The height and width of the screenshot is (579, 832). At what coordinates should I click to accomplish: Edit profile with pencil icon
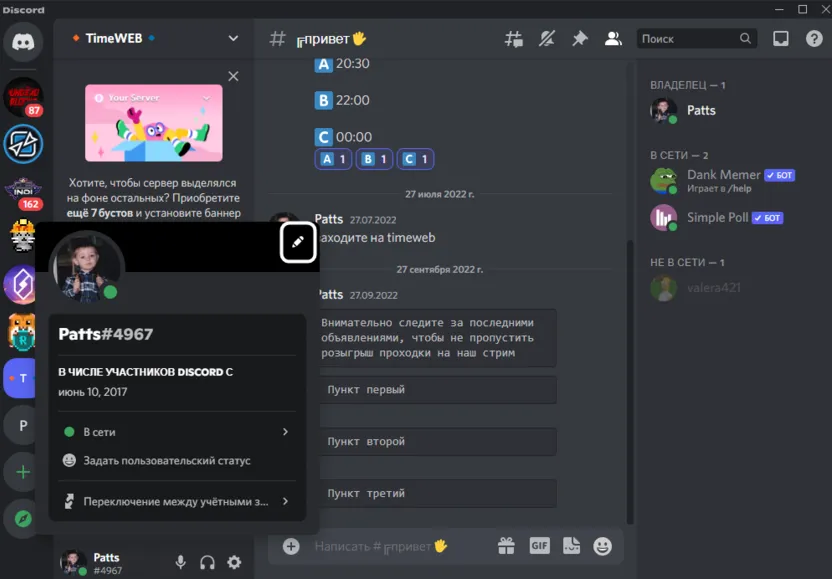click(x=298, y=243)
